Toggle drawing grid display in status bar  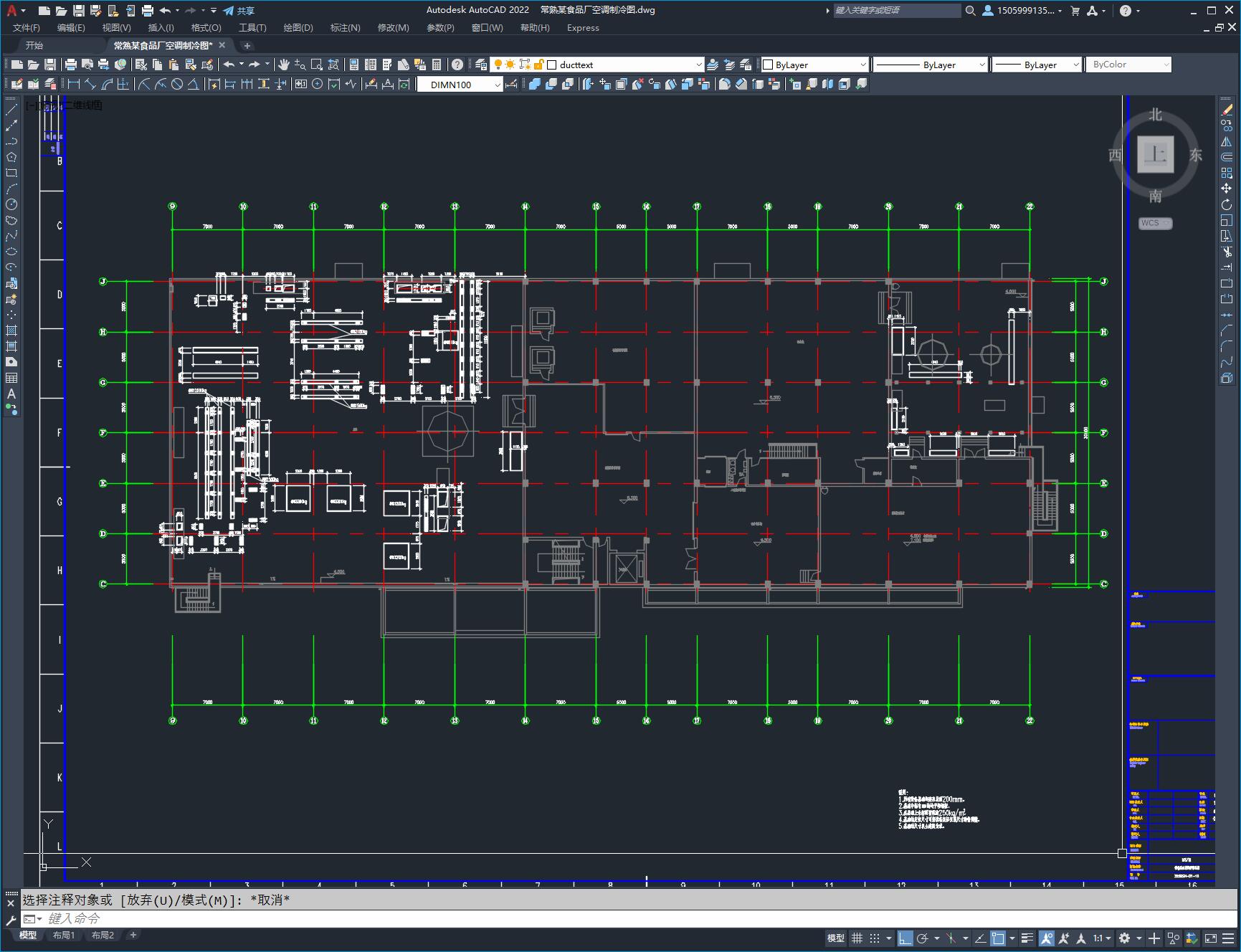(857, 938)
